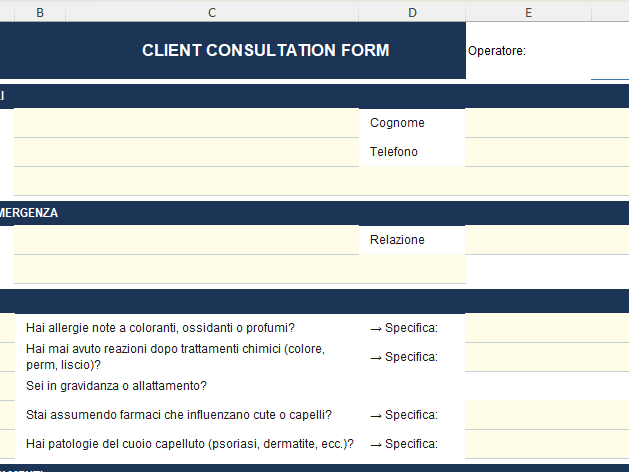Select the Cognome label cell
629x472 pixels.
coord(411,123)
